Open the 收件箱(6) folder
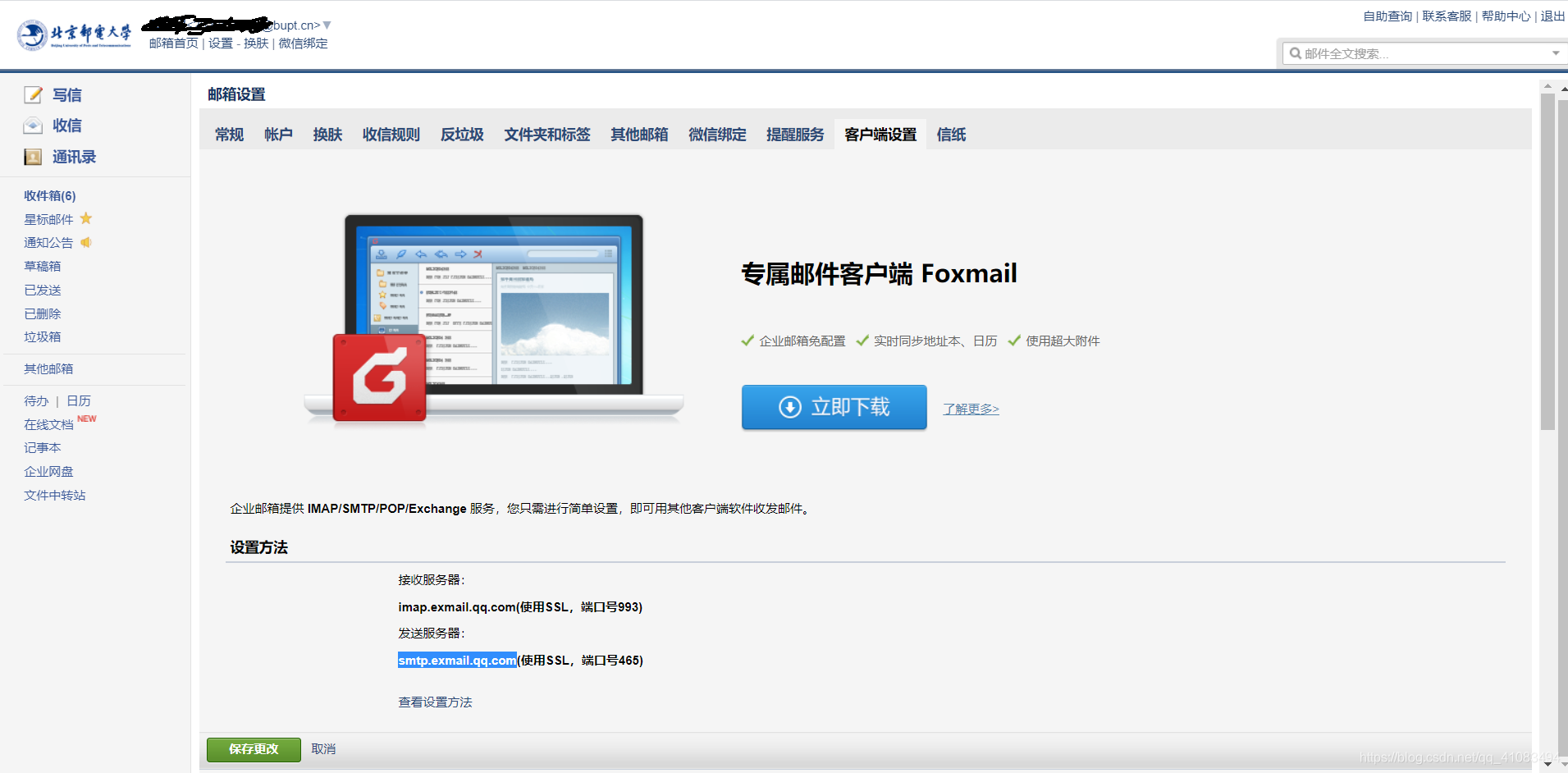Image resolution: width=1568 pixels, height=773 pixels. pyautogui.click(x=49, y=195)
